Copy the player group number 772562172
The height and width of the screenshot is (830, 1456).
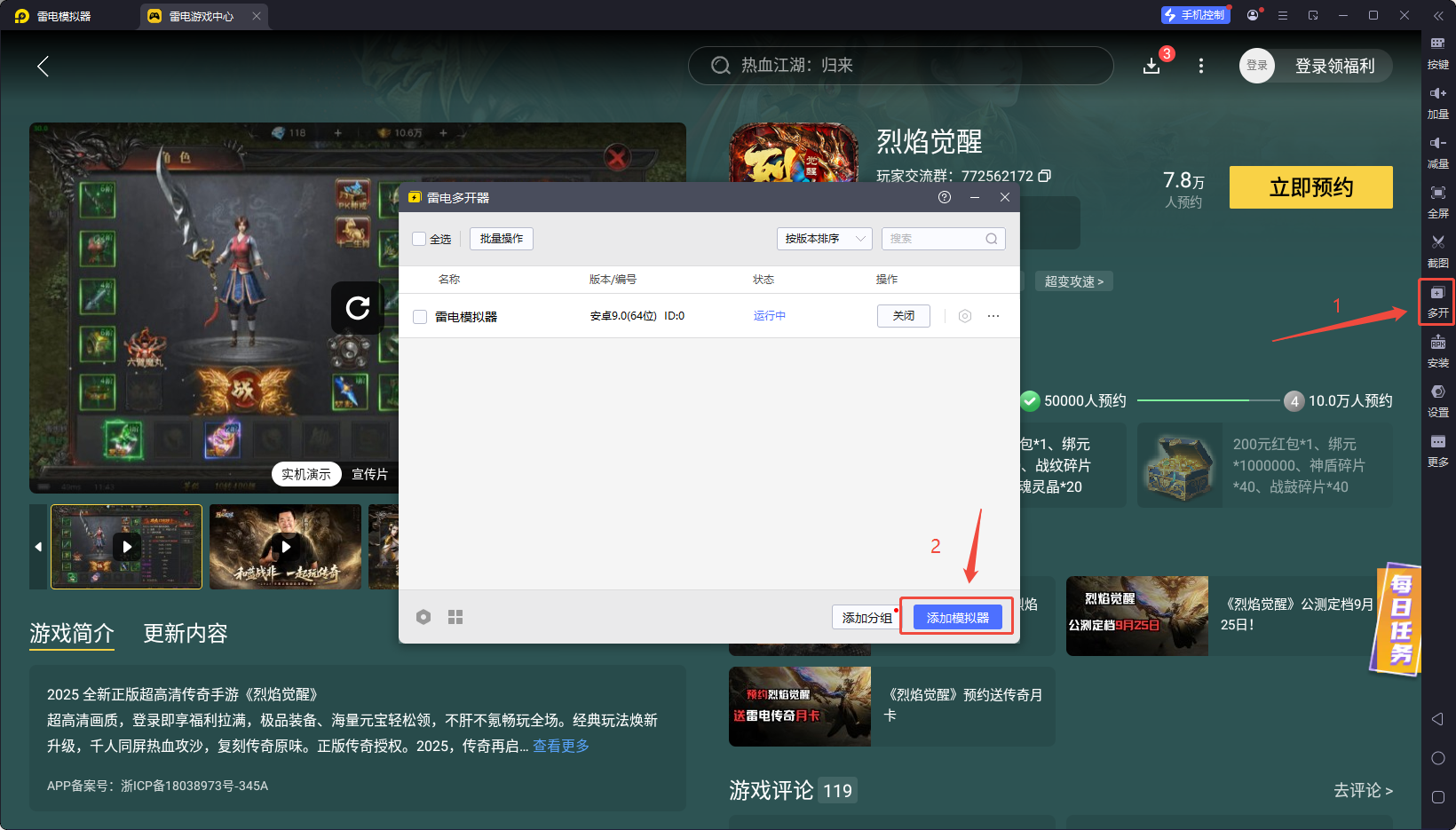click(x=1045, y=176)
